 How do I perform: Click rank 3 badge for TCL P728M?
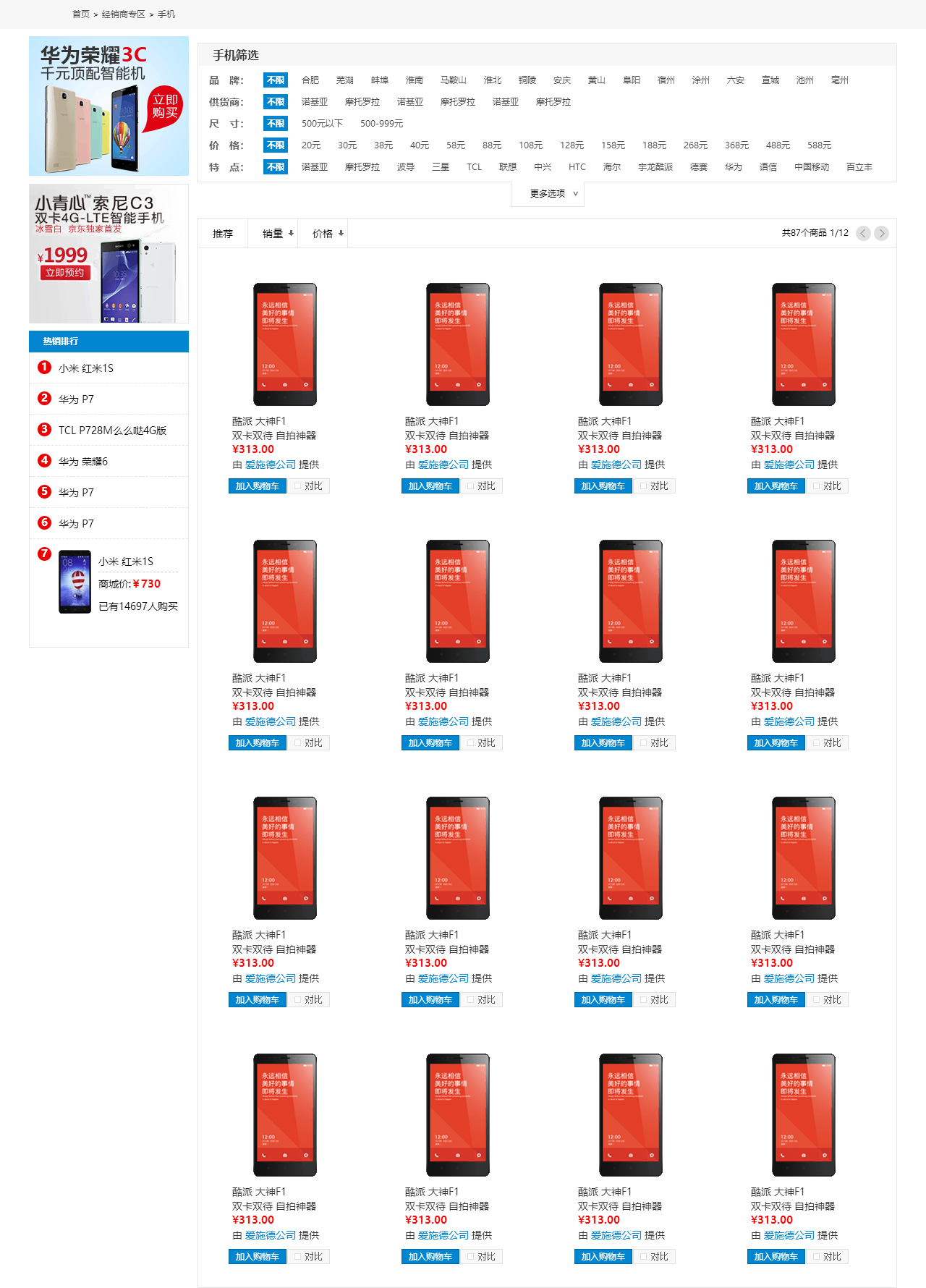[44, 429]
